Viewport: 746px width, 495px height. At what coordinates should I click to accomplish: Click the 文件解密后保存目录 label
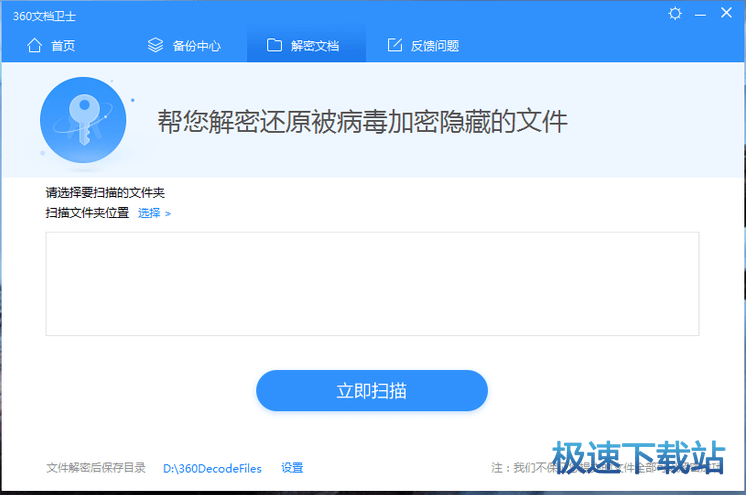tap(96, 468)
